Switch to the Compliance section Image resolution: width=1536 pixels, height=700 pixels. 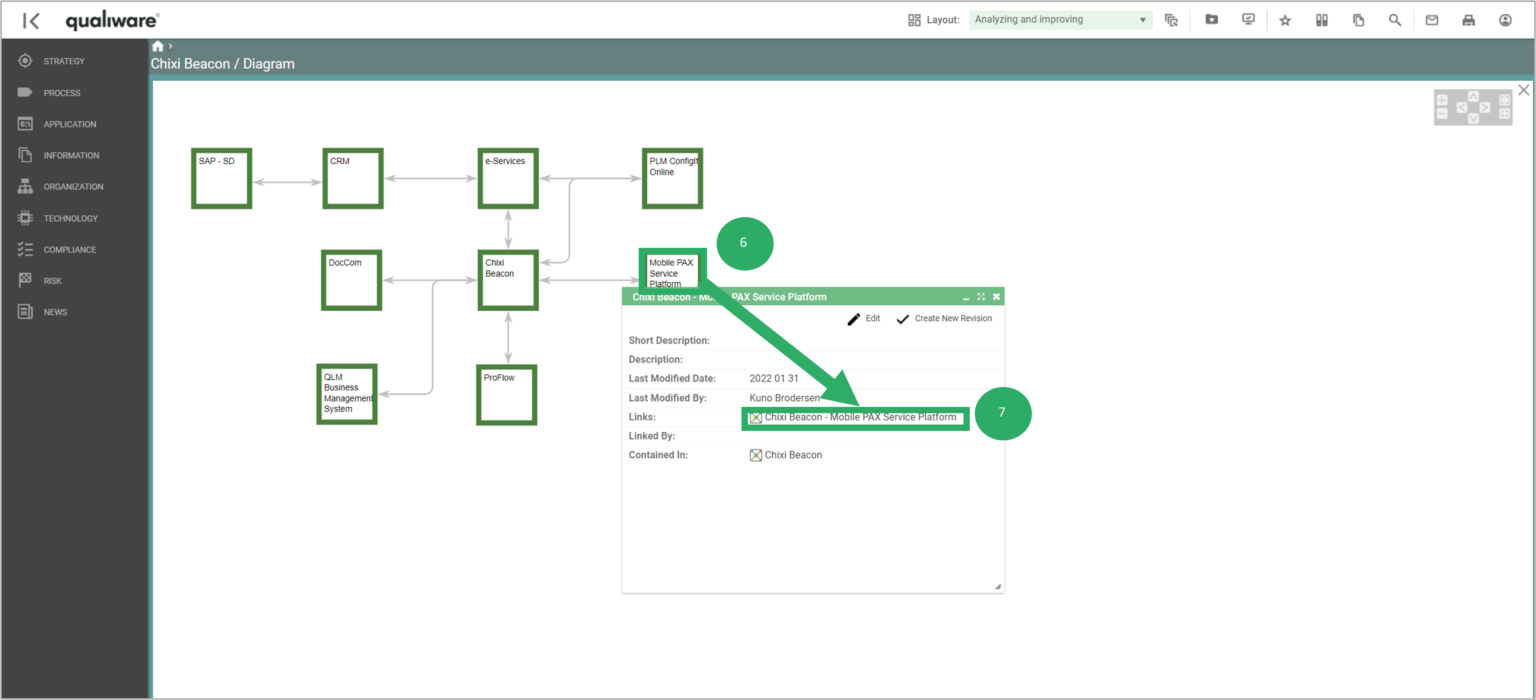pyautogui.click(x=70, y=249)
